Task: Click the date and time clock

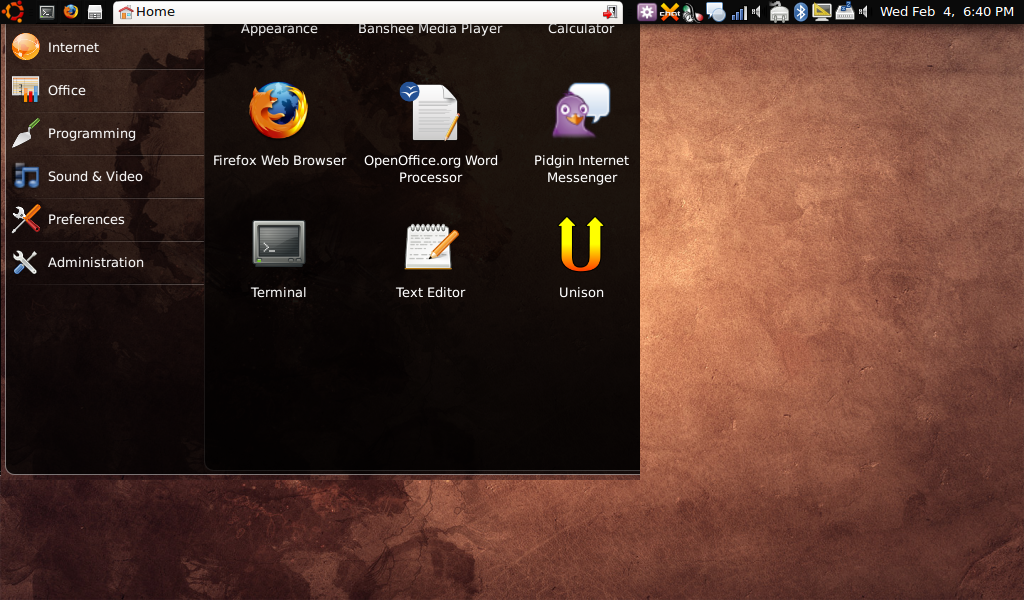Action: [x=946, y=12]
